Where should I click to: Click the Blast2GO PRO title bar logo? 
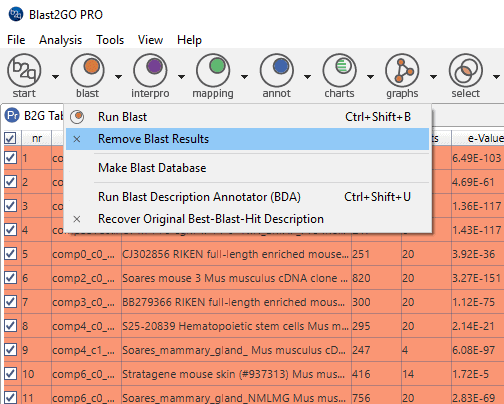[x=15, y=14]
